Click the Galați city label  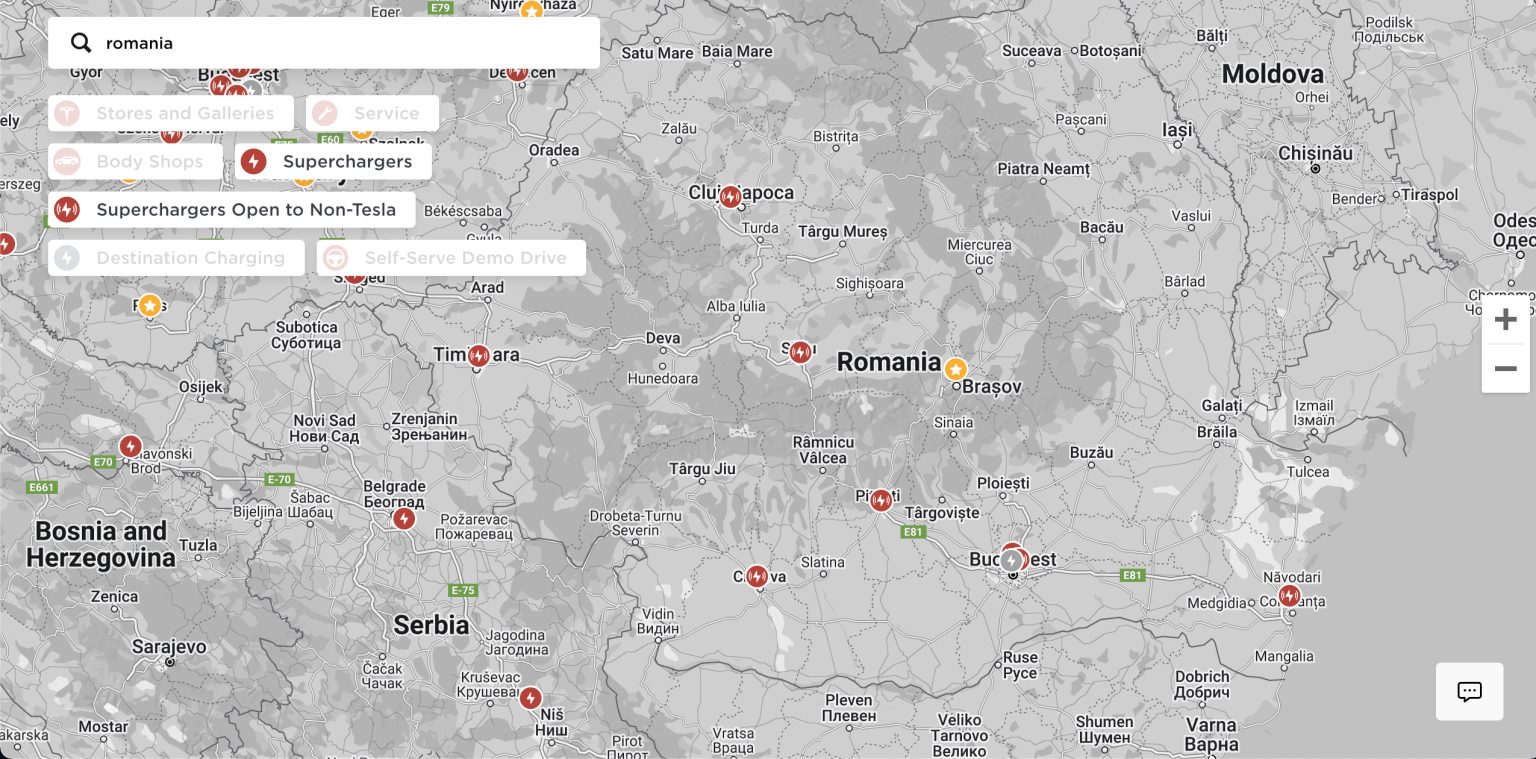[x=1221, y=405]
